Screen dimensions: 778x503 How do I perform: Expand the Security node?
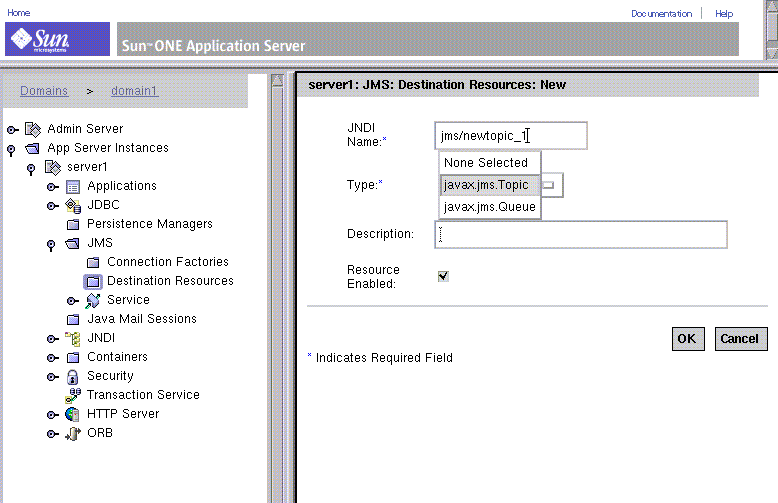tap(53, 377)
